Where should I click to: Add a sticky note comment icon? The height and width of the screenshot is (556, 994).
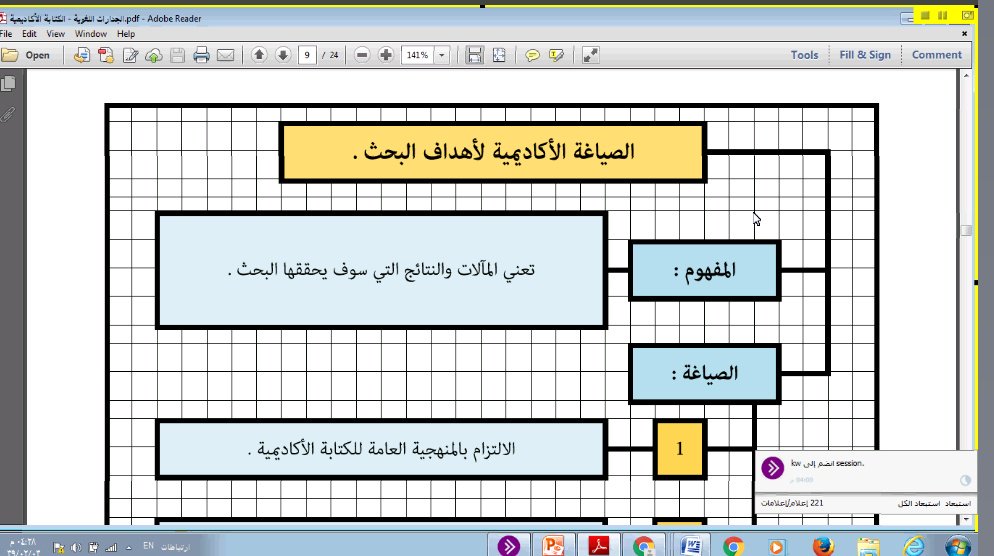click(532, 55)
